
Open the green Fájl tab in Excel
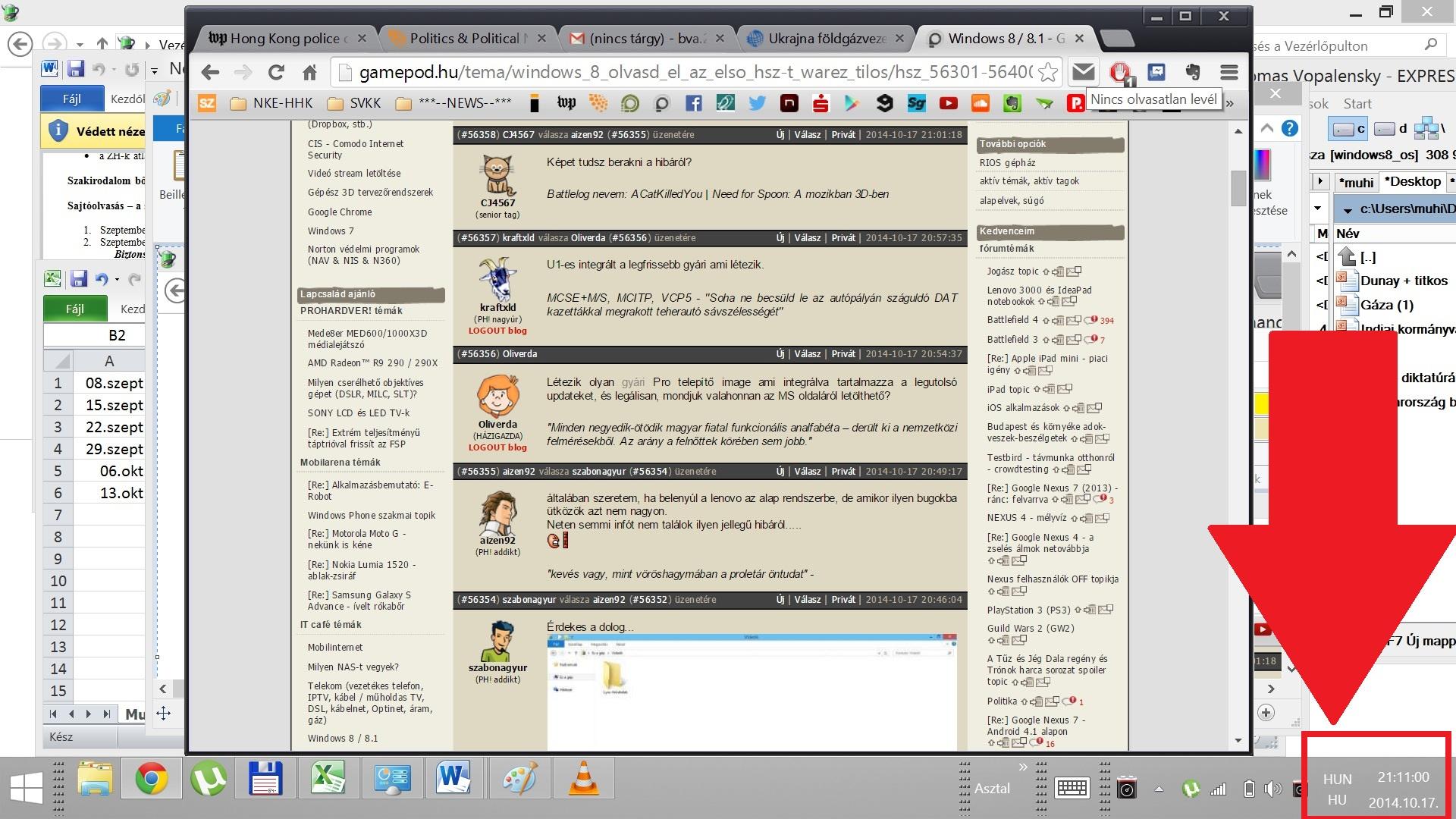[74, 309]
